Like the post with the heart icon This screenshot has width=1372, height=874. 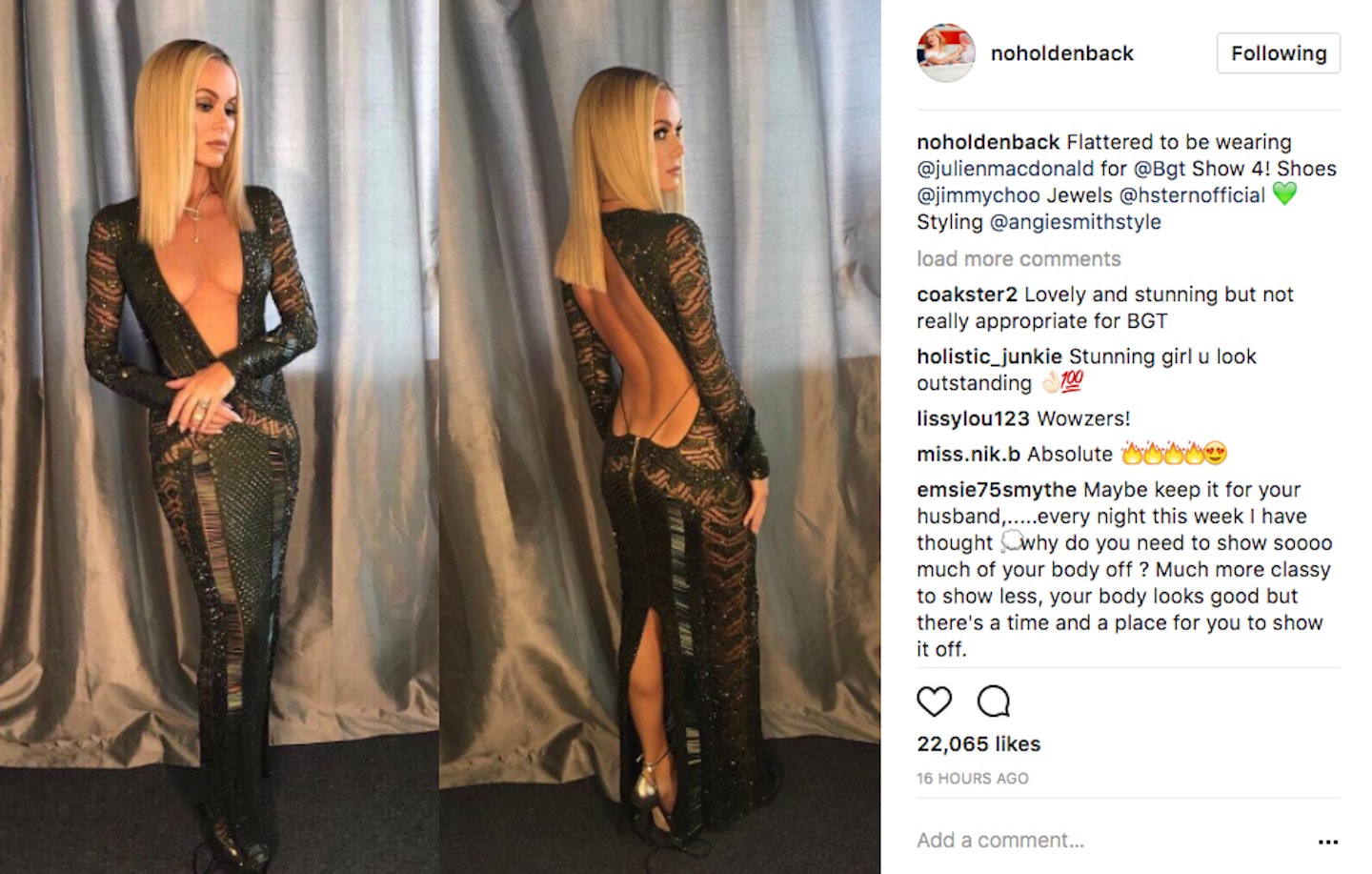[934, 701]
